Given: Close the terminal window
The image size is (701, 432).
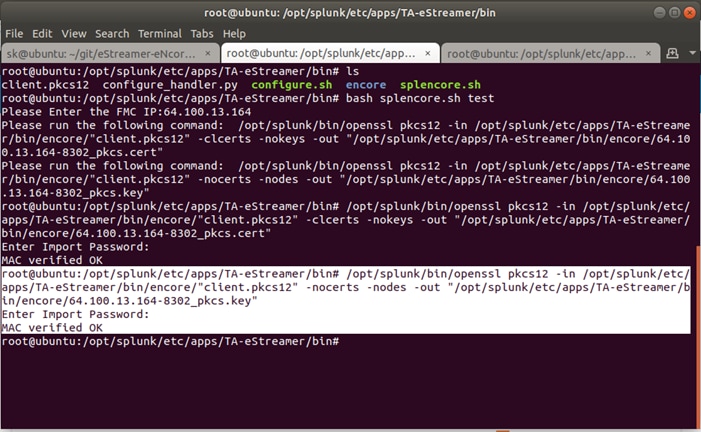Looking at the screenshot, I should 690,13.
